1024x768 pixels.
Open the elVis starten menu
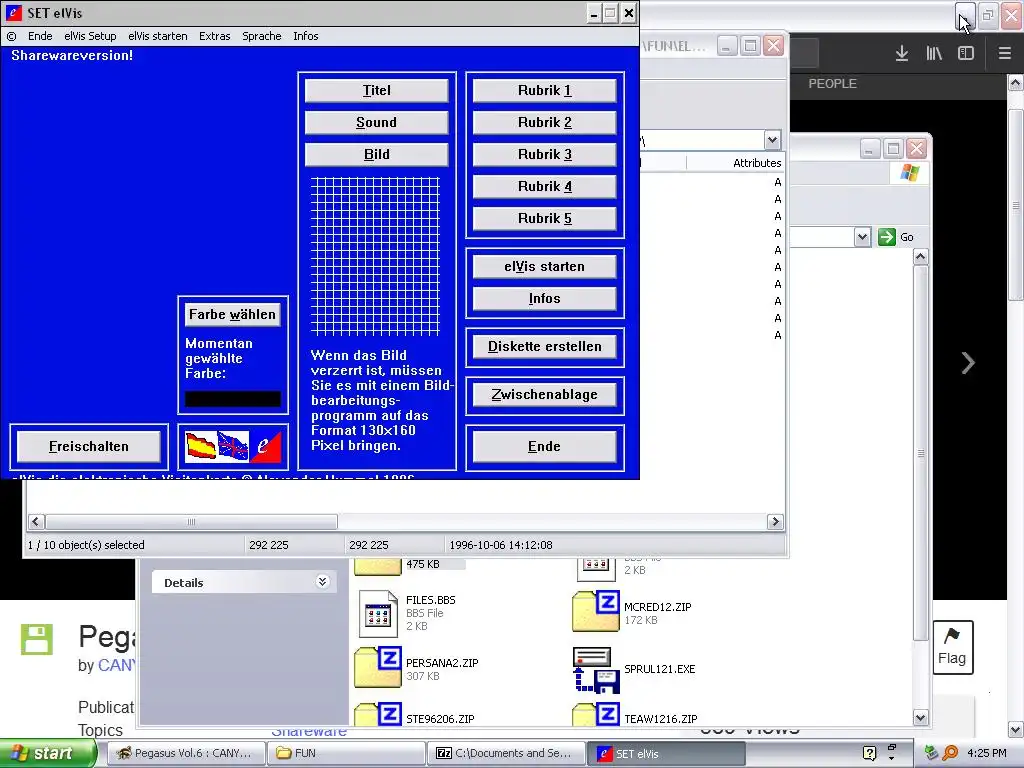coord(157,36)
